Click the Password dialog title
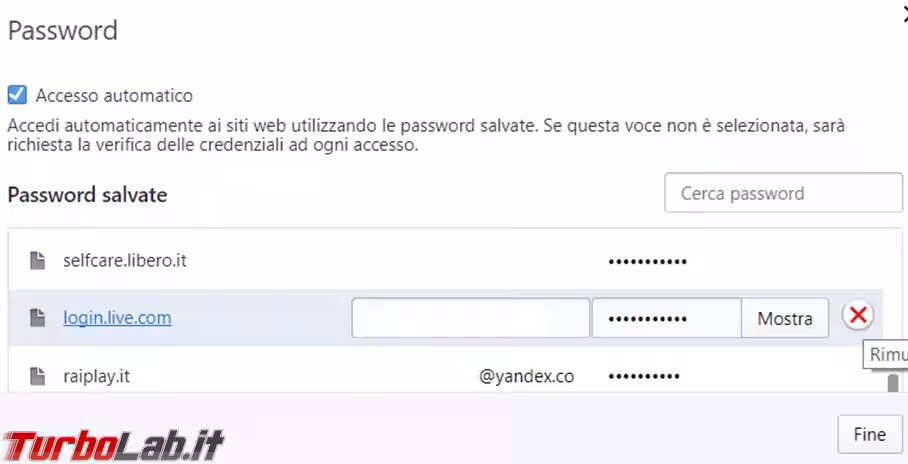 pos(63,30)
